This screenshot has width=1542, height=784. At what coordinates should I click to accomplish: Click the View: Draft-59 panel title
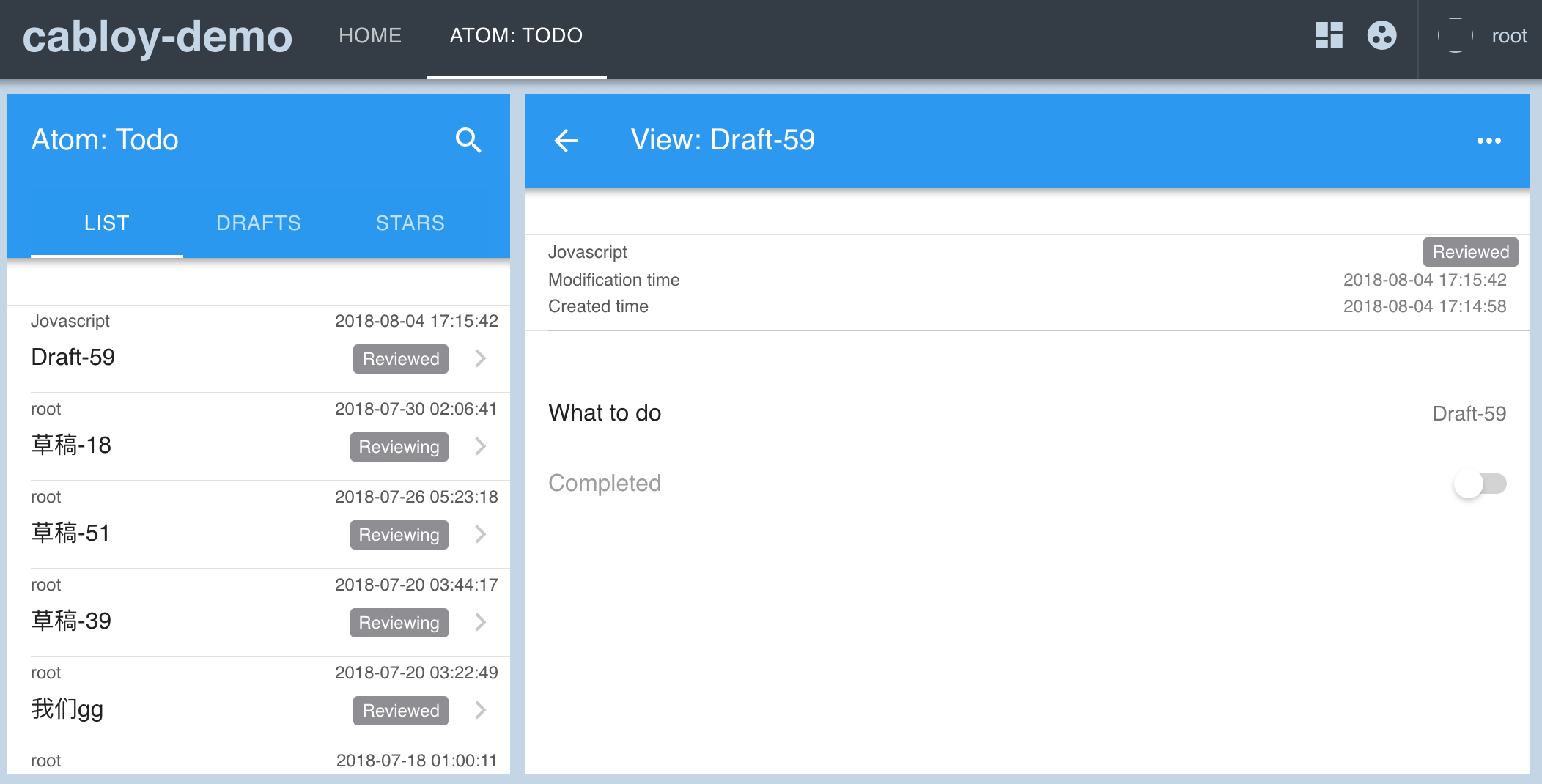pyautogui.click(x=723, y=140)
